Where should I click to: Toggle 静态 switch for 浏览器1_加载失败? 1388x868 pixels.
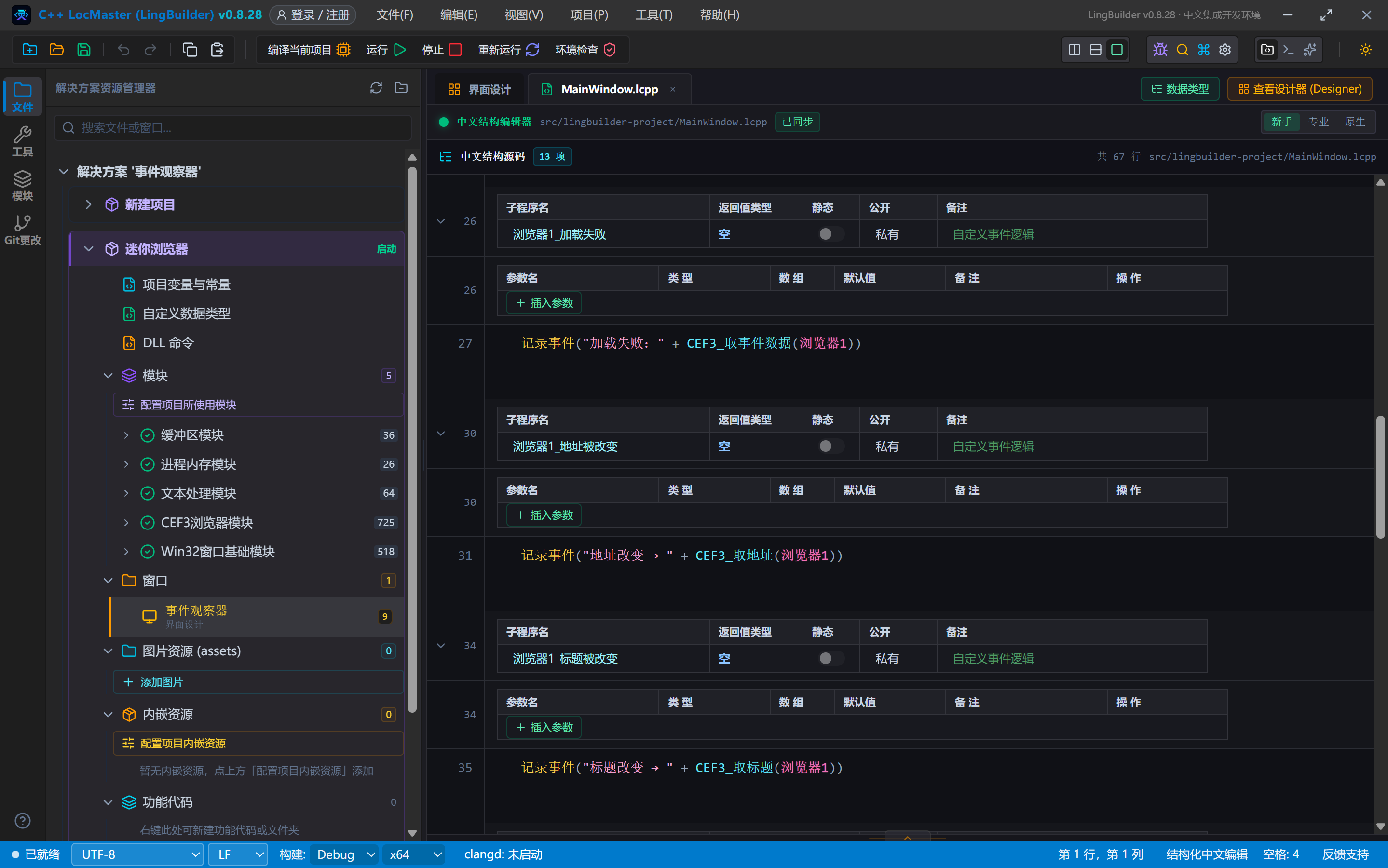(x=830, y=234)
